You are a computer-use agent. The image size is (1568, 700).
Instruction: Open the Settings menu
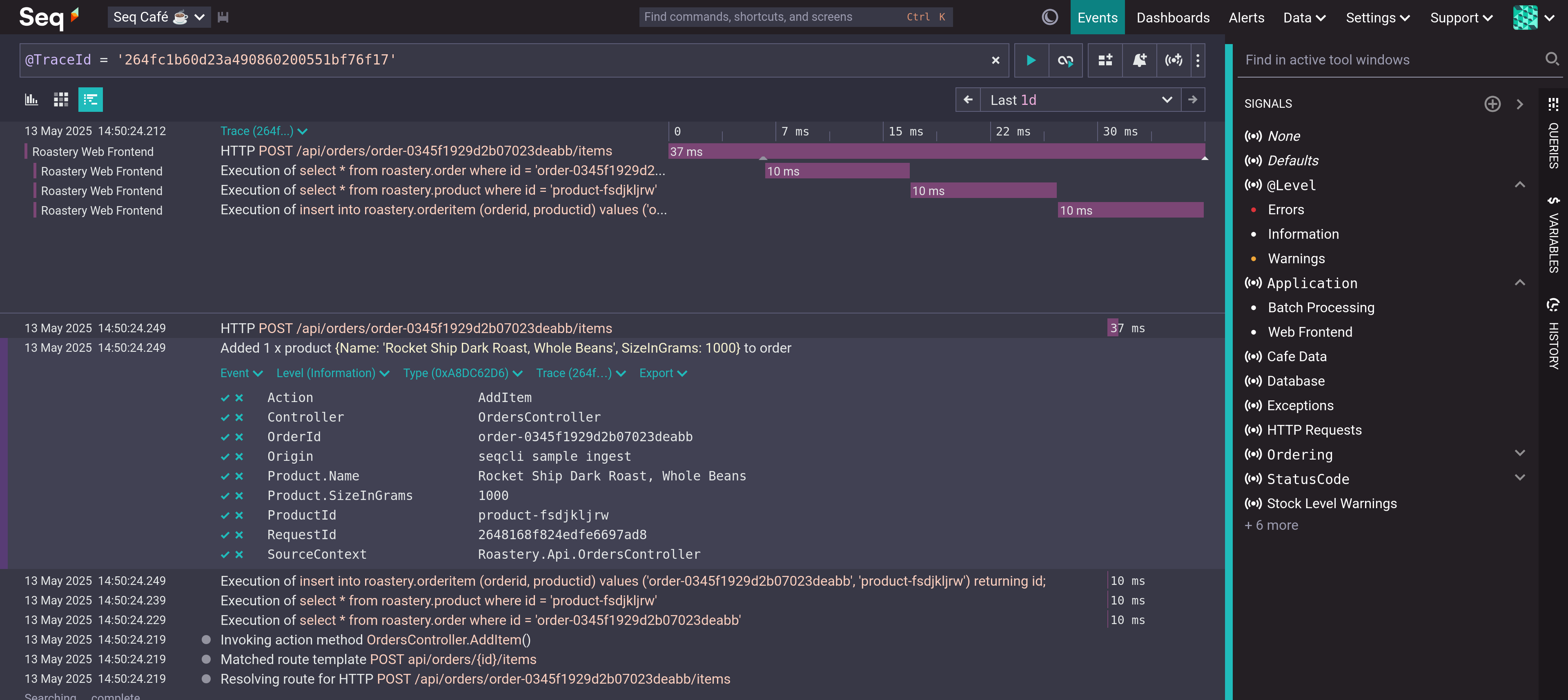1377,17
